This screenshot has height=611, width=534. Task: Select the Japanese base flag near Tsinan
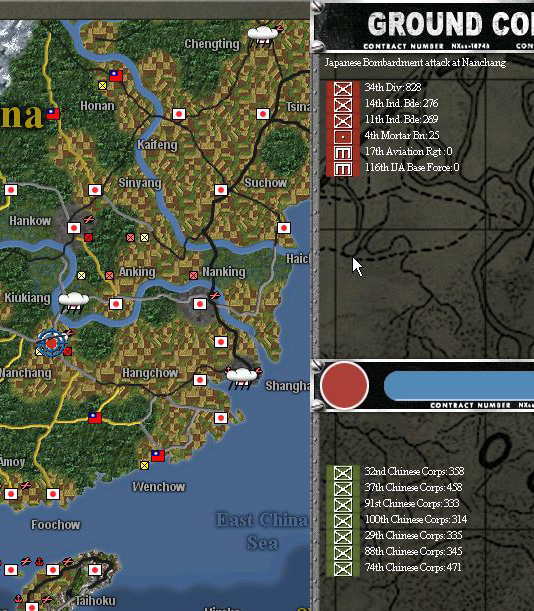(x=263, y=114)
